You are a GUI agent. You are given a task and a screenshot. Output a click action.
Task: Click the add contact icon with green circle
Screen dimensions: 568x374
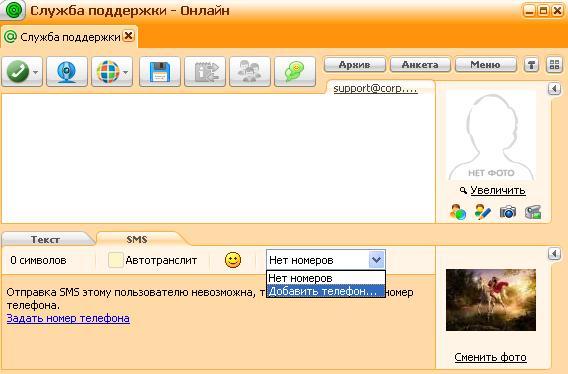click(x=458, y=212)
